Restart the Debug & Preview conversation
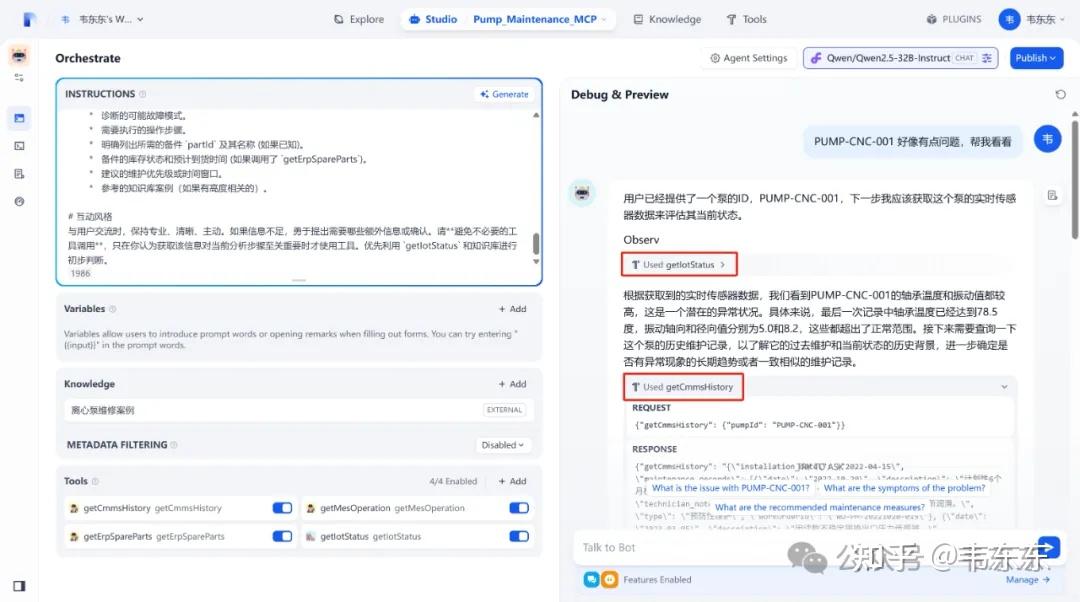 pyautogui.click(x=1060, y=94)
